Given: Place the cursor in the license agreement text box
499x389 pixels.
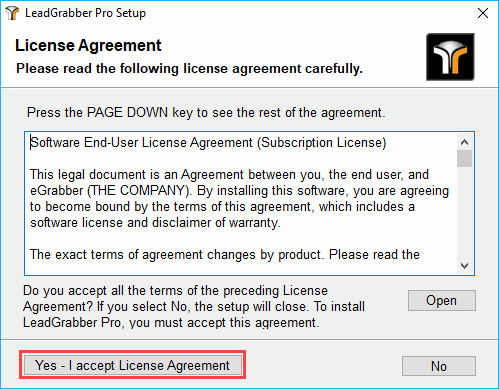Looking at the screenshot, I should (240, 203).
